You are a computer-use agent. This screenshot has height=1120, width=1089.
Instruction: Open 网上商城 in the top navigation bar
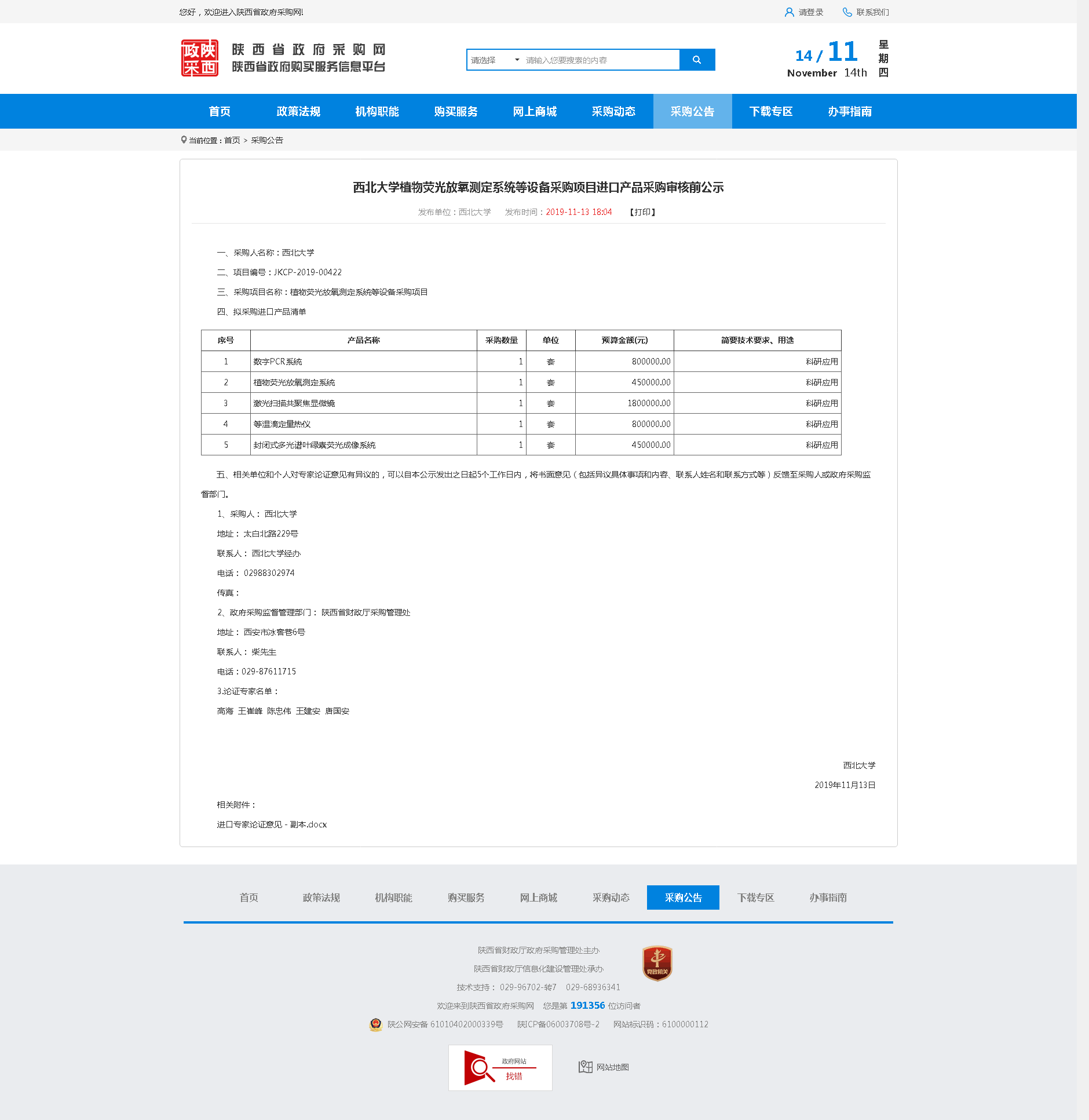coord(535,111)
